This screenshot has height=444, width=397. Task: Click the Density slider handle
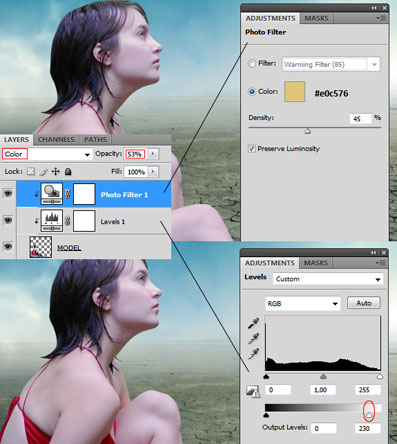click(307, 131)
